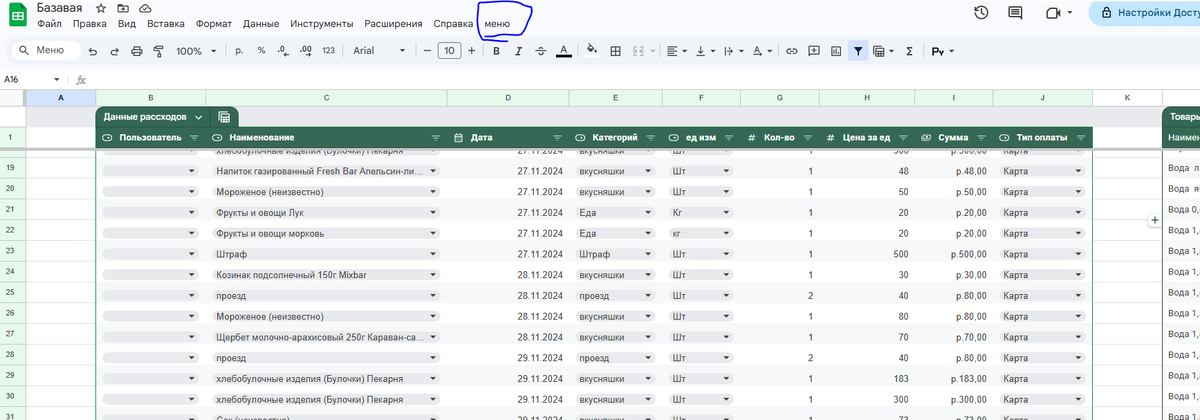Open vertical align dropdown
This screenshot has height=420, width=1200.
tap(704, 51)
